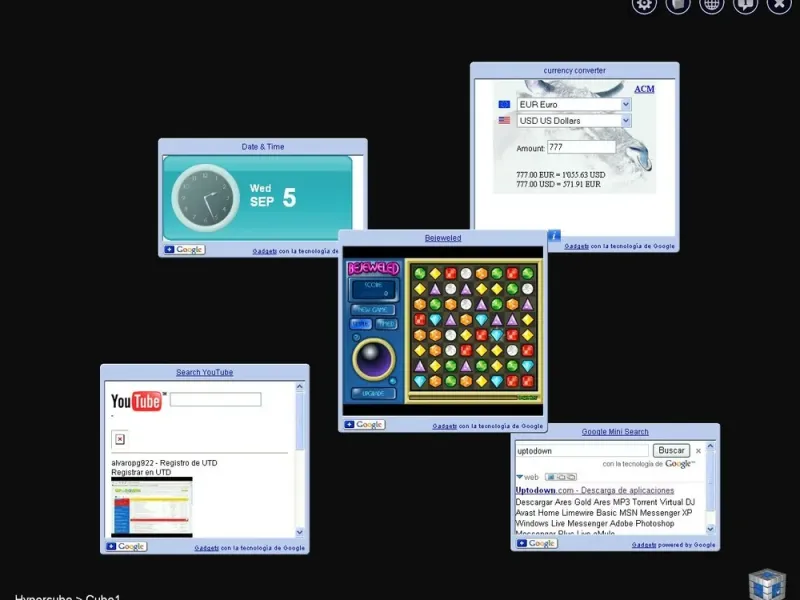The width and height of the screenshot is (800, 600).
Task: Click '777.00 EUR = 1'055.63 USD' result text
Action: click(561, 174)
